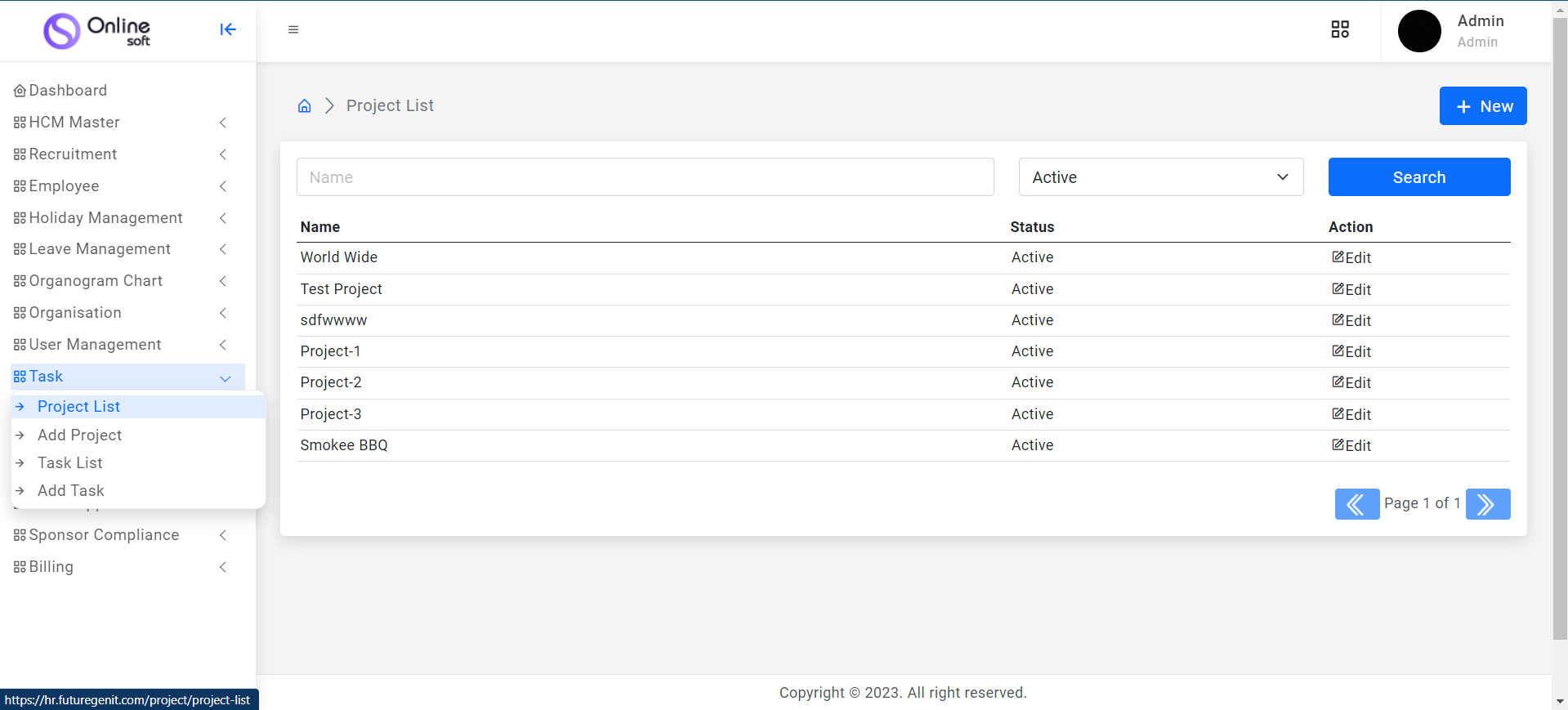Screen dimensions: 1568x710
Task: Click the home breadcrumb icon
Action: point(305,106)
